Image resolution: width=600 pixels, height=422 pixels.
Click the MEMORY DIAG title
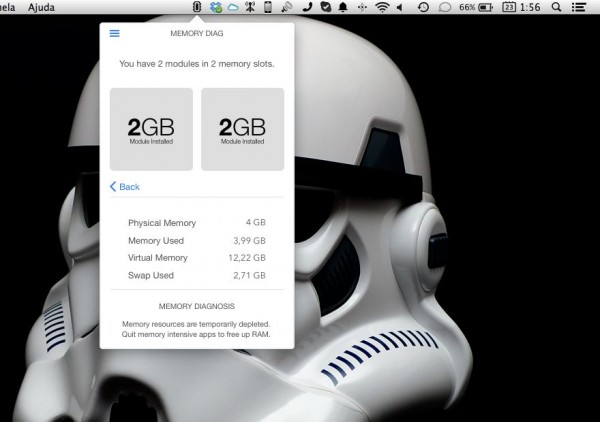pyautogui.click(x=197, y=33)
